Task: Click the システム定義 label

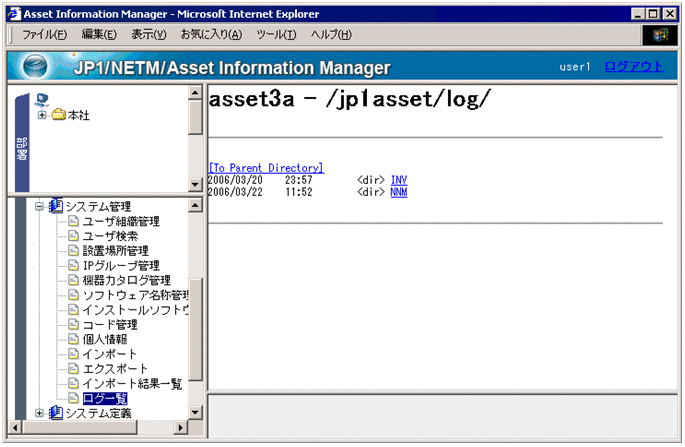Action: point(98,412)
